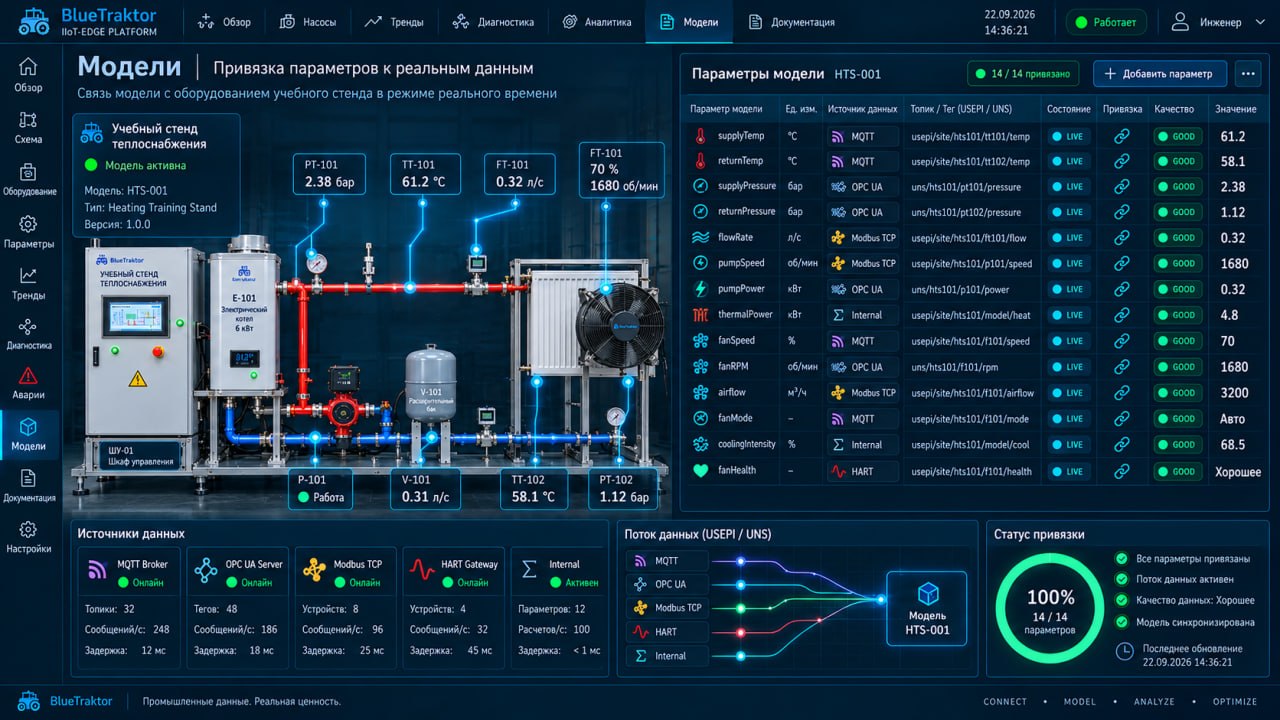The height and width of the screenshot is (720, 1280).
Task: Click the GOOD badge in the thermalPower row
Action: coord(1177,315)
